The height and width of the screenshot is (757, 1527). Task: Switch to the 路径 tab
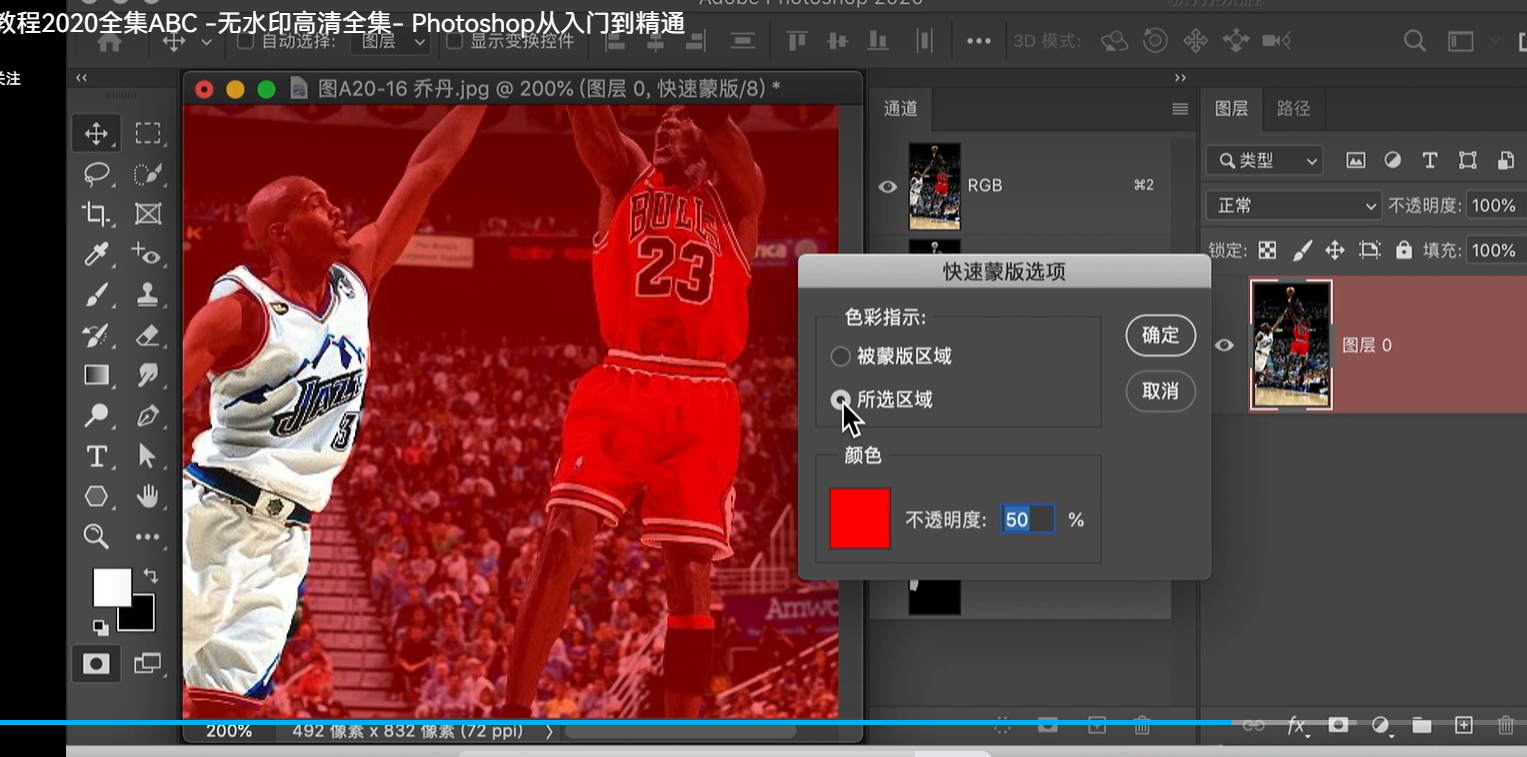click(x=1293, y=108)
